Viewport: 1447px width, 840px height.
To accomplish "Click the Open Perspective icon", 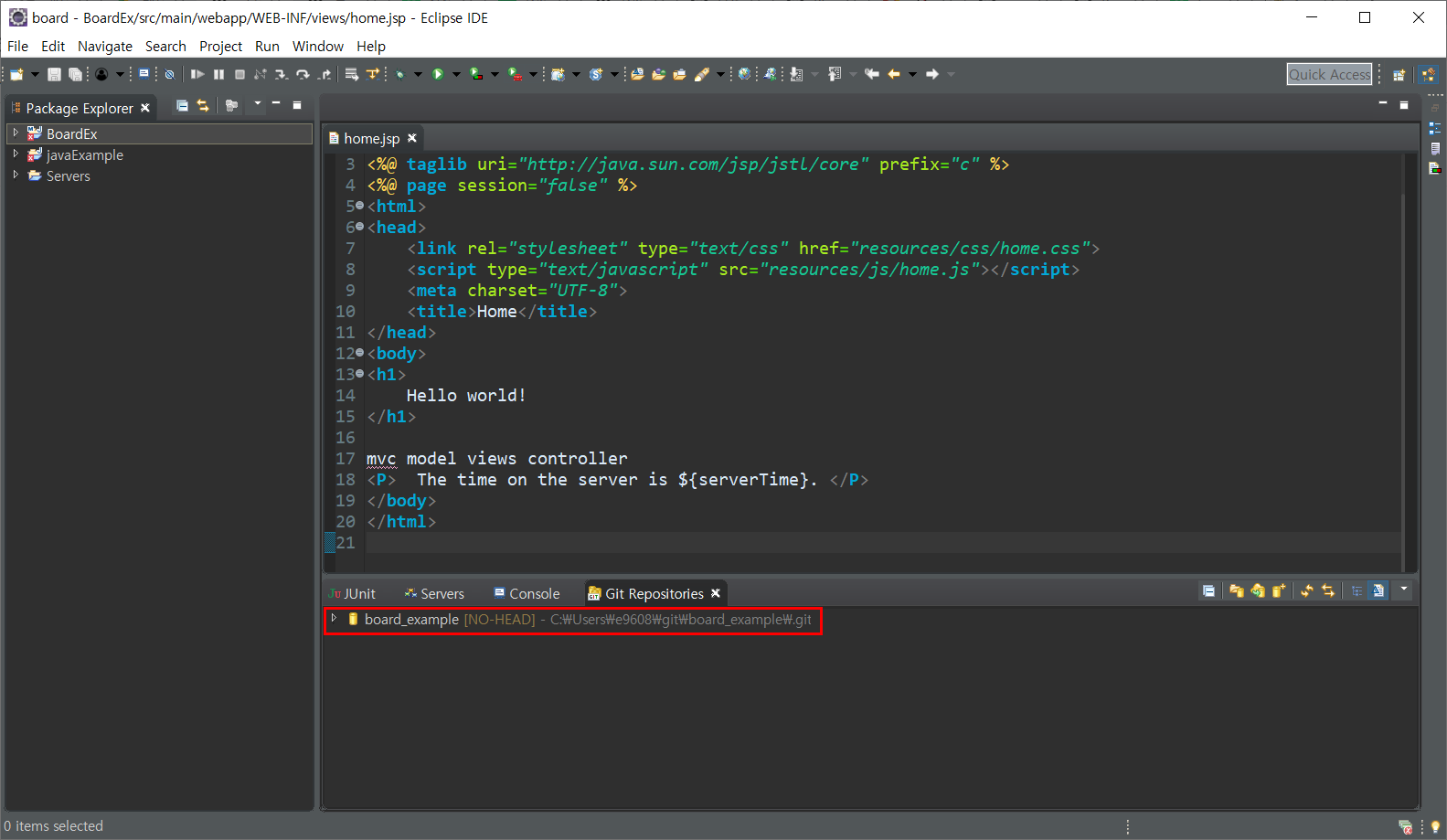I will pos(1399,75).
